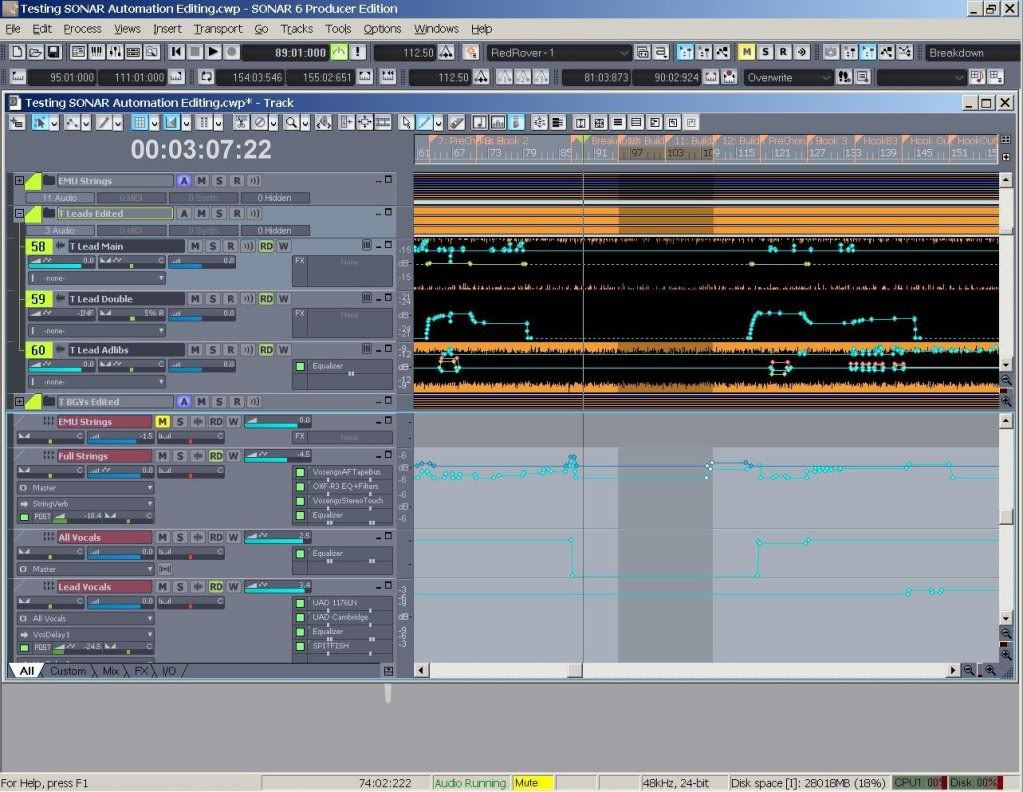Screen dimensions: 1023x792
Task: Click the Record button in the transport toolbar
Action: 232,52
